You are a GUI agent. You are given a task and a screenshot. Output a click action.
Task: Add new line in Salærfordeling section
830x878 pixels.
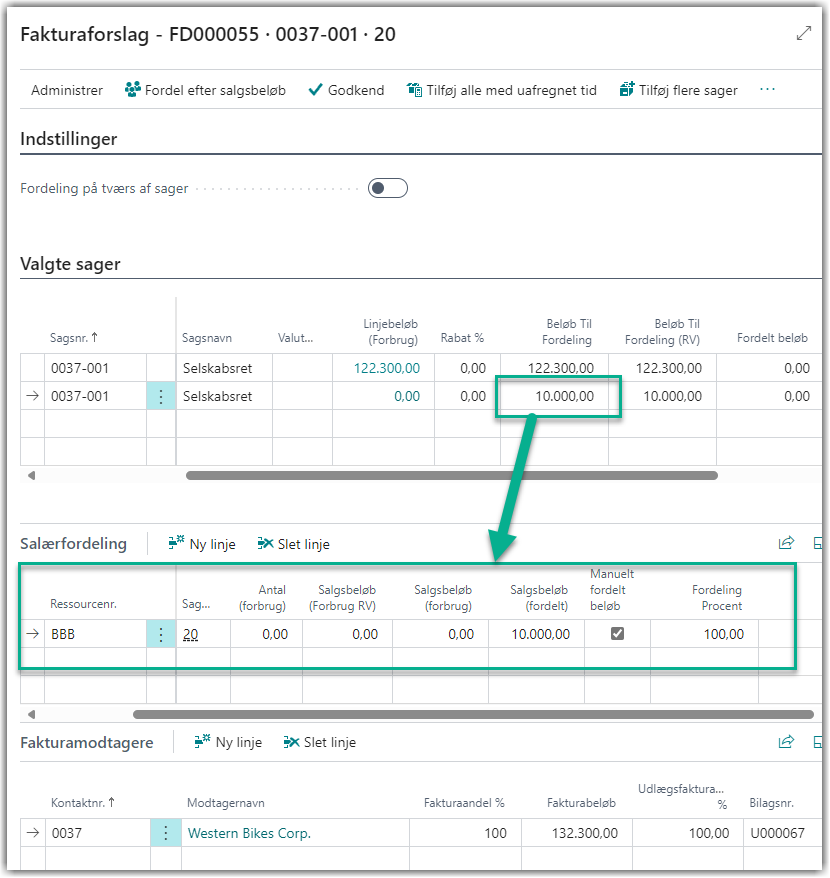[x=202, y=544]
